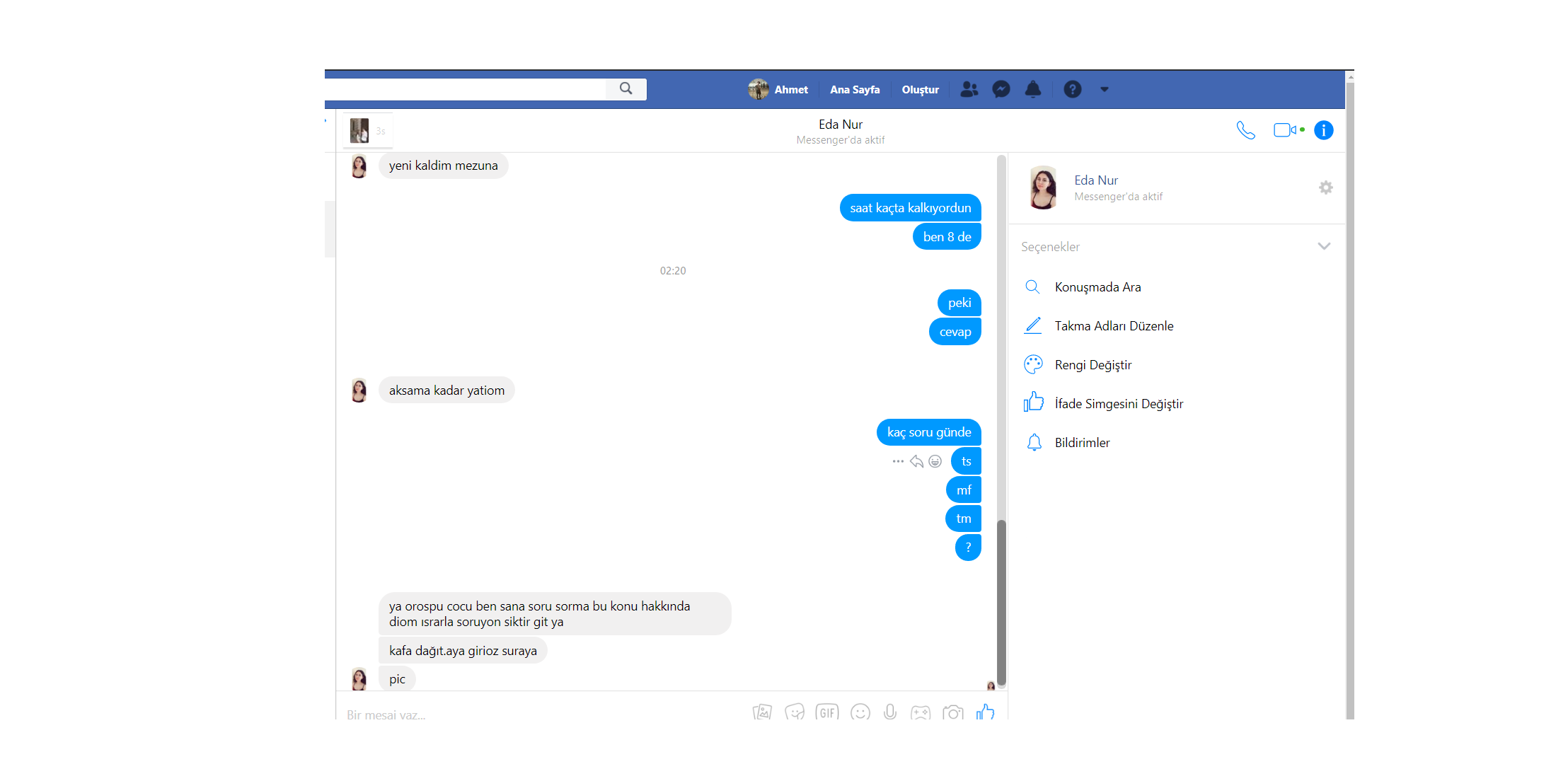Image resolution: width=1568 pixels, height=764 pixels.
Task: Open the friend requests icon
Action: point(969,89)
